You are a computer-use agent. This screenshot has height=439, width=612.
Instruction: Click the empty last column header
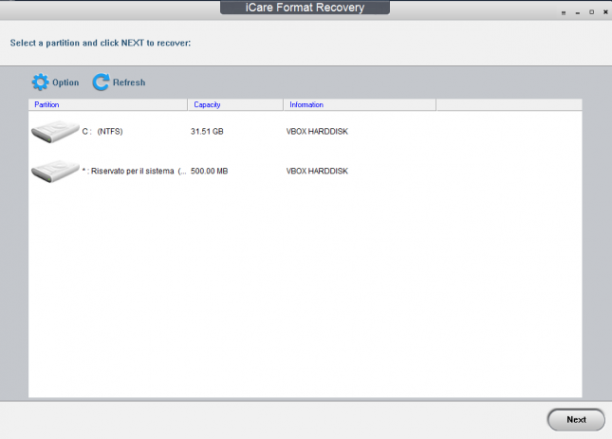point(509,105)
